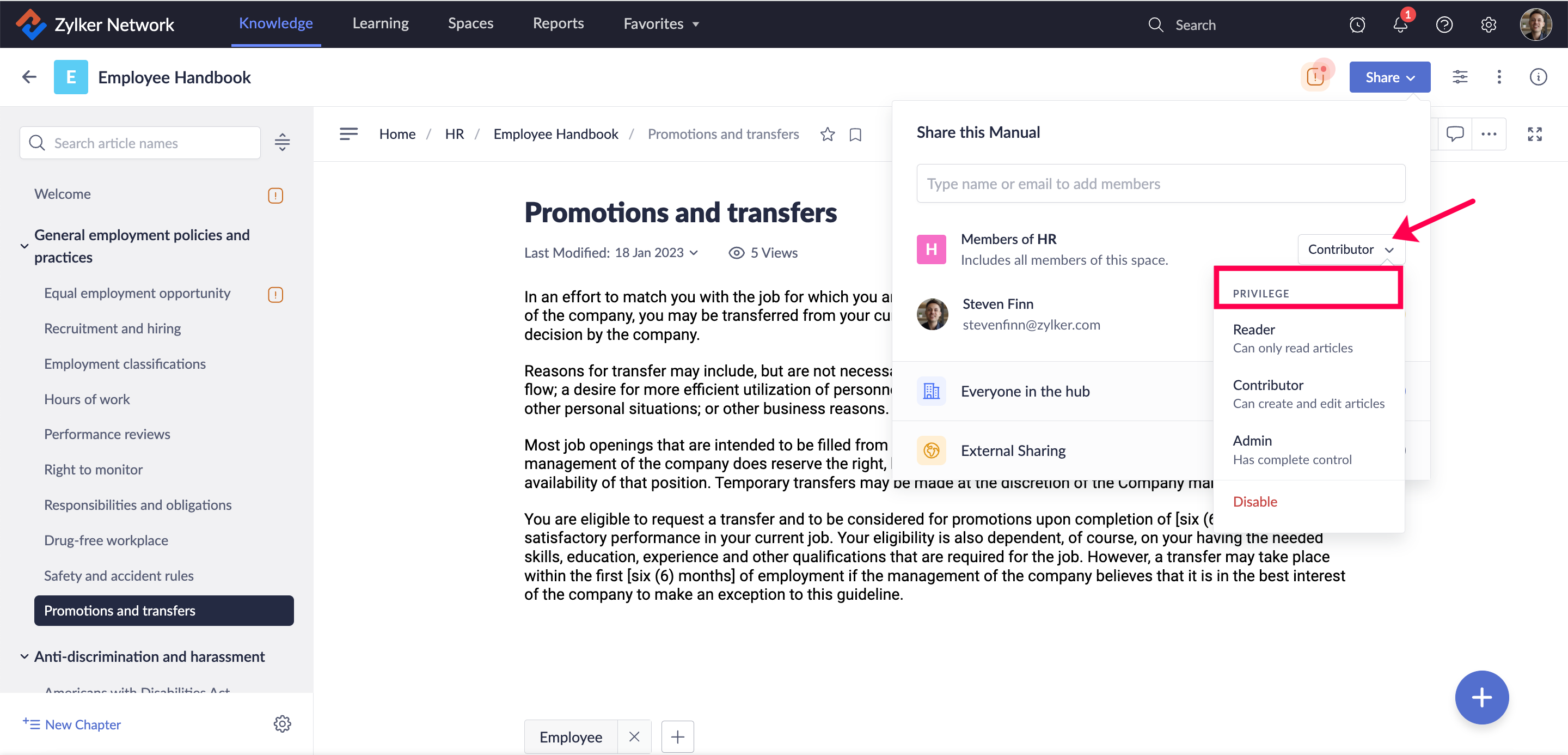Click the warning badge beside Equal employment opportunity
The image size is (1568, 755).
[x=275, y=294]
